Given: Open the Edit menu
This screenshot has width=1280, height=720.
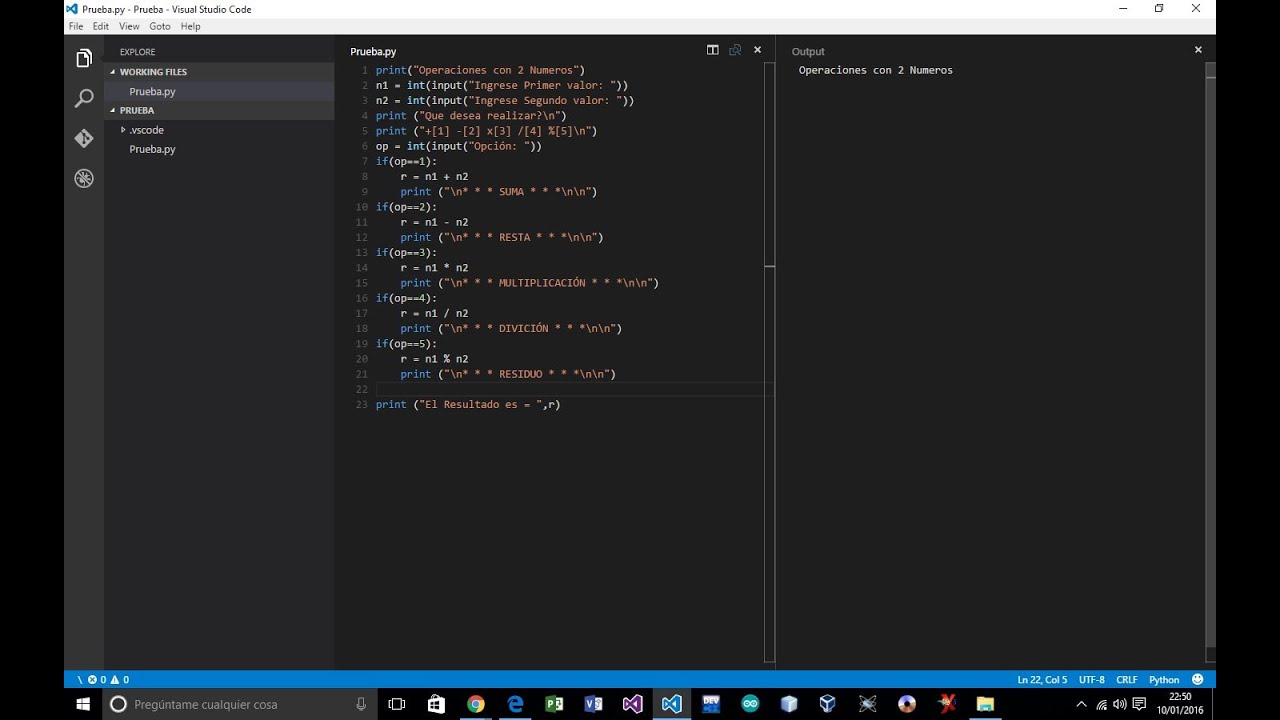Looking at the screenshot, I should (x=101, y=26).
